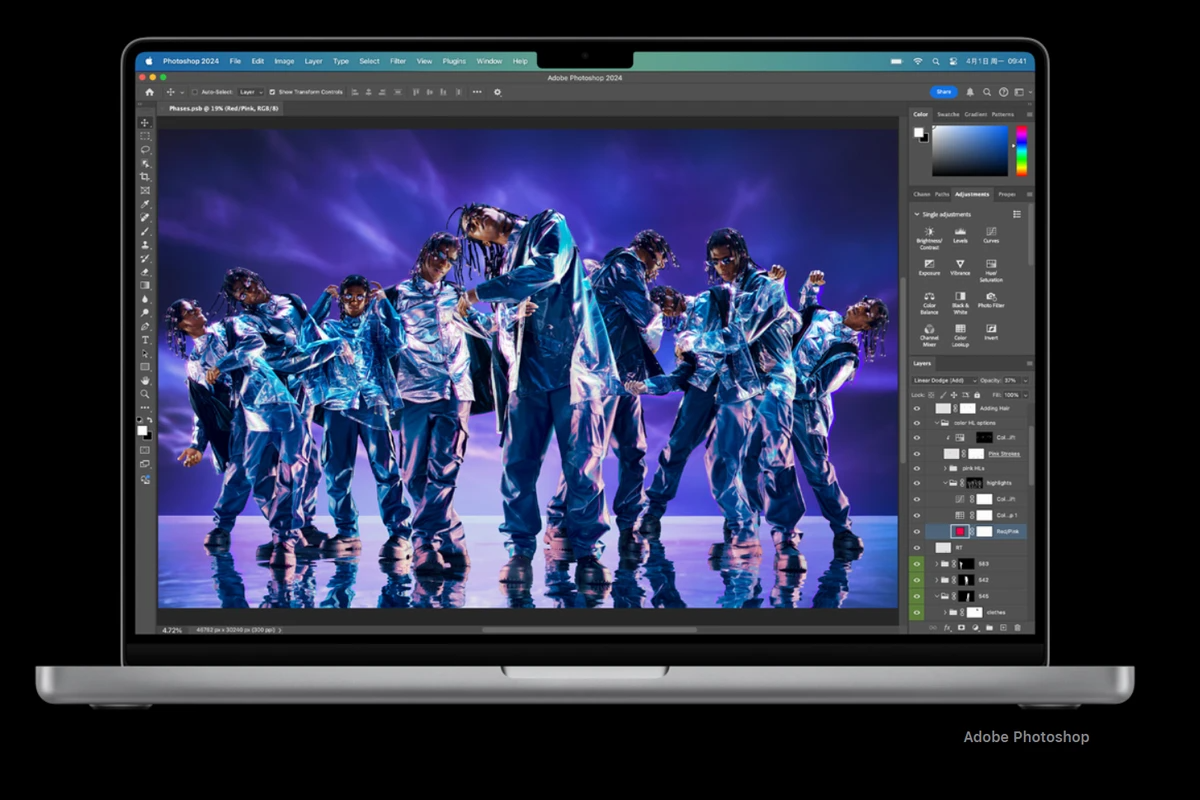
Task: Collapse the color HL options group
Action: pyautogui.click(x=936, y=423)
